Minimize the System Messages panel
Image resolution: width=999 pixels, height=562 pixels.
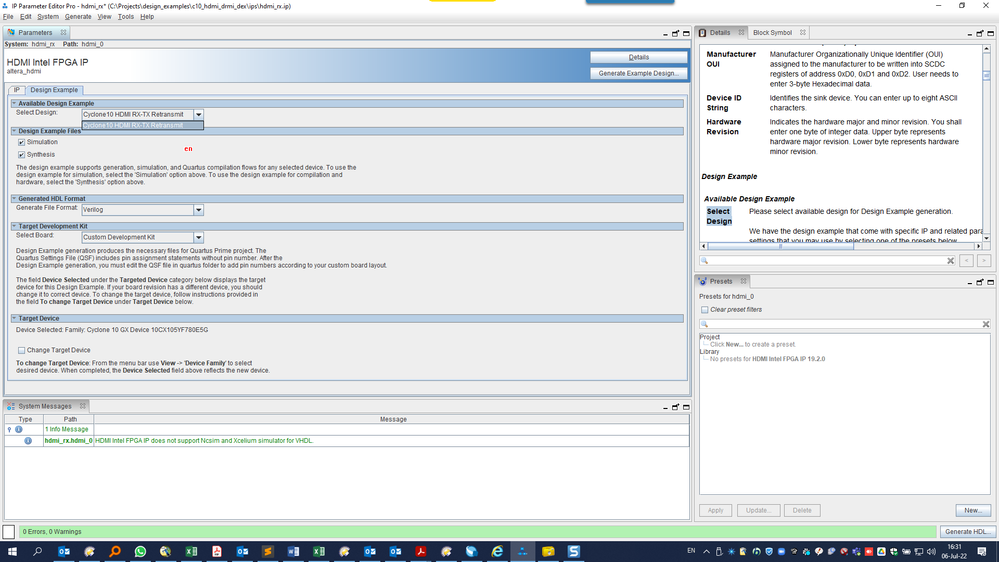pos(665,407)
